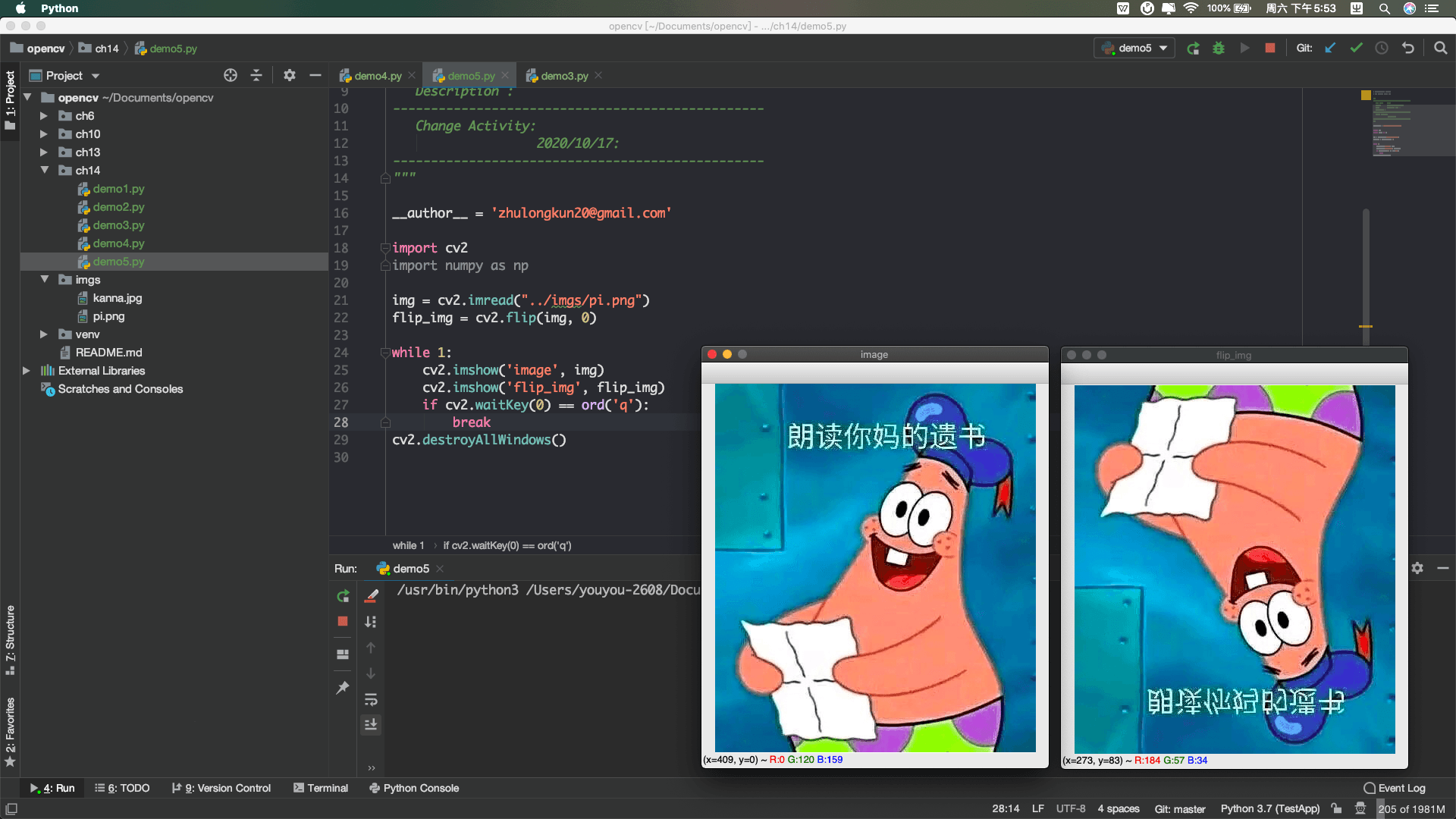Screen dimensions: 1456x819
Task: Expand the venv folder in project tree
Action: (44, 333)
